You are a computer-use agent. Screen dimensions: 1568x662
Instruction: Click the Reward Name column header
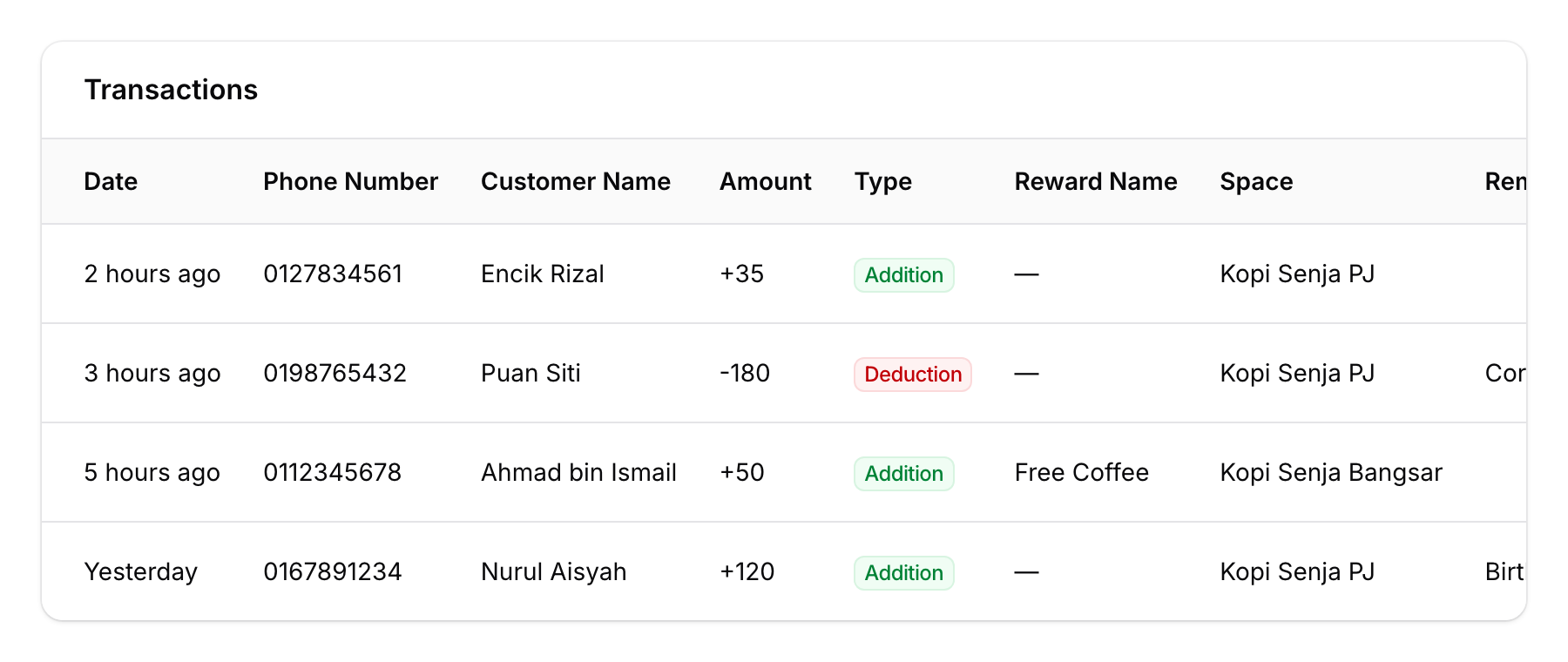pyautogui.click(x=1095, y=181)
